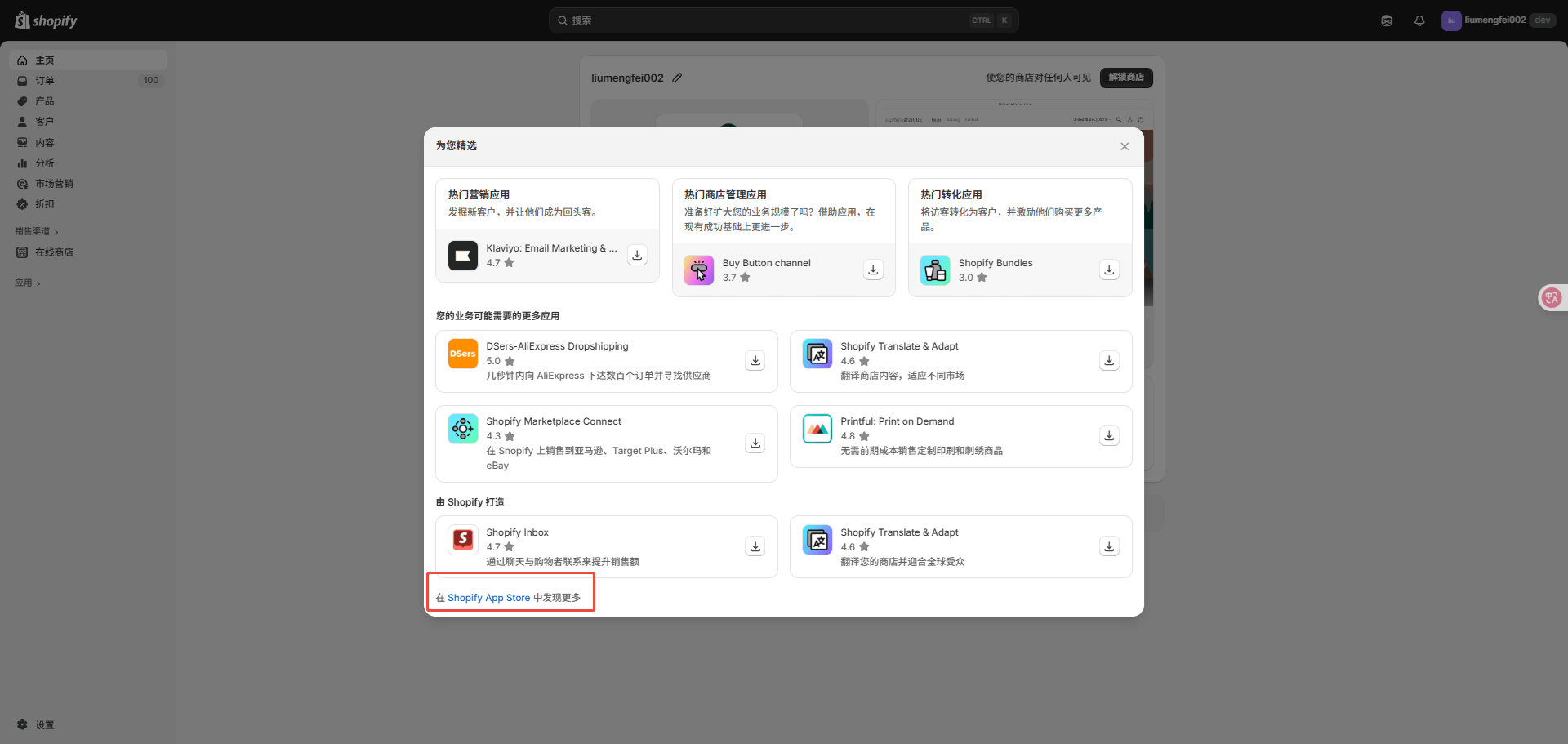Click install icon for Klaviyo Email Marketing
The width and height of the screenshot is (1568, 744).
click(x=637, y=255)
